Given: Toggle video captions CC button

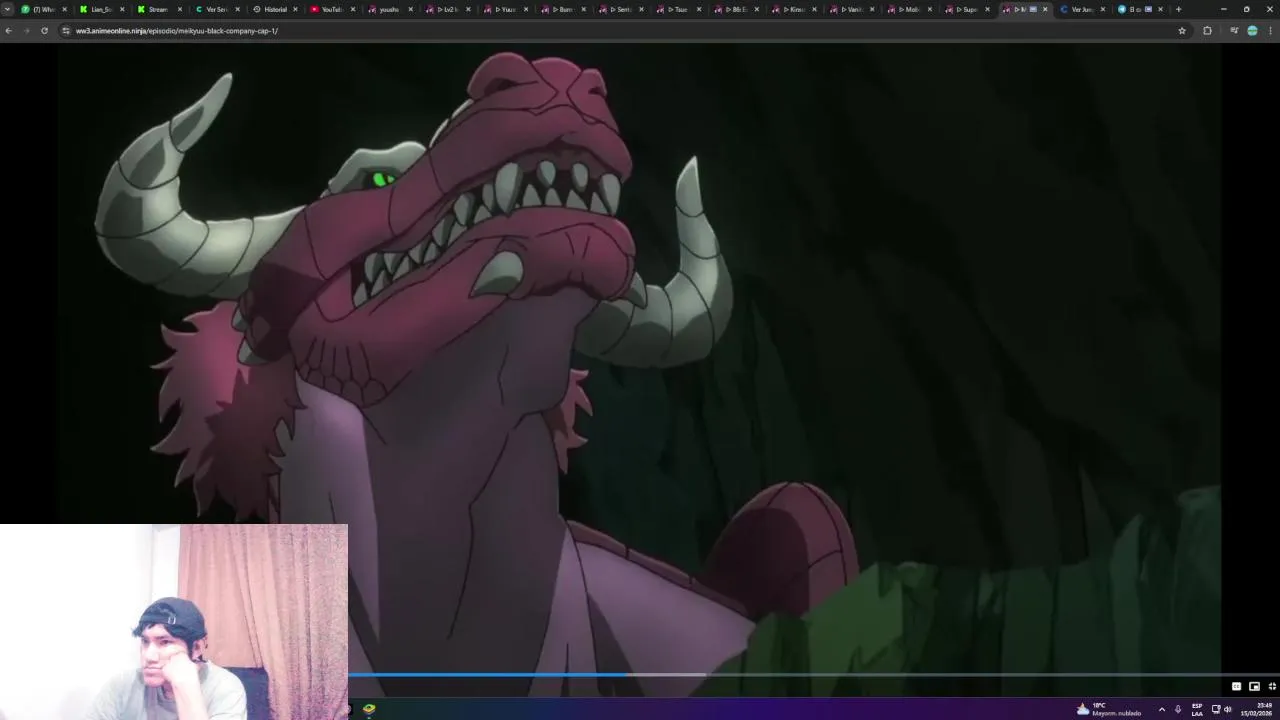Looking at the screenshot, I should coord(1236,686).
